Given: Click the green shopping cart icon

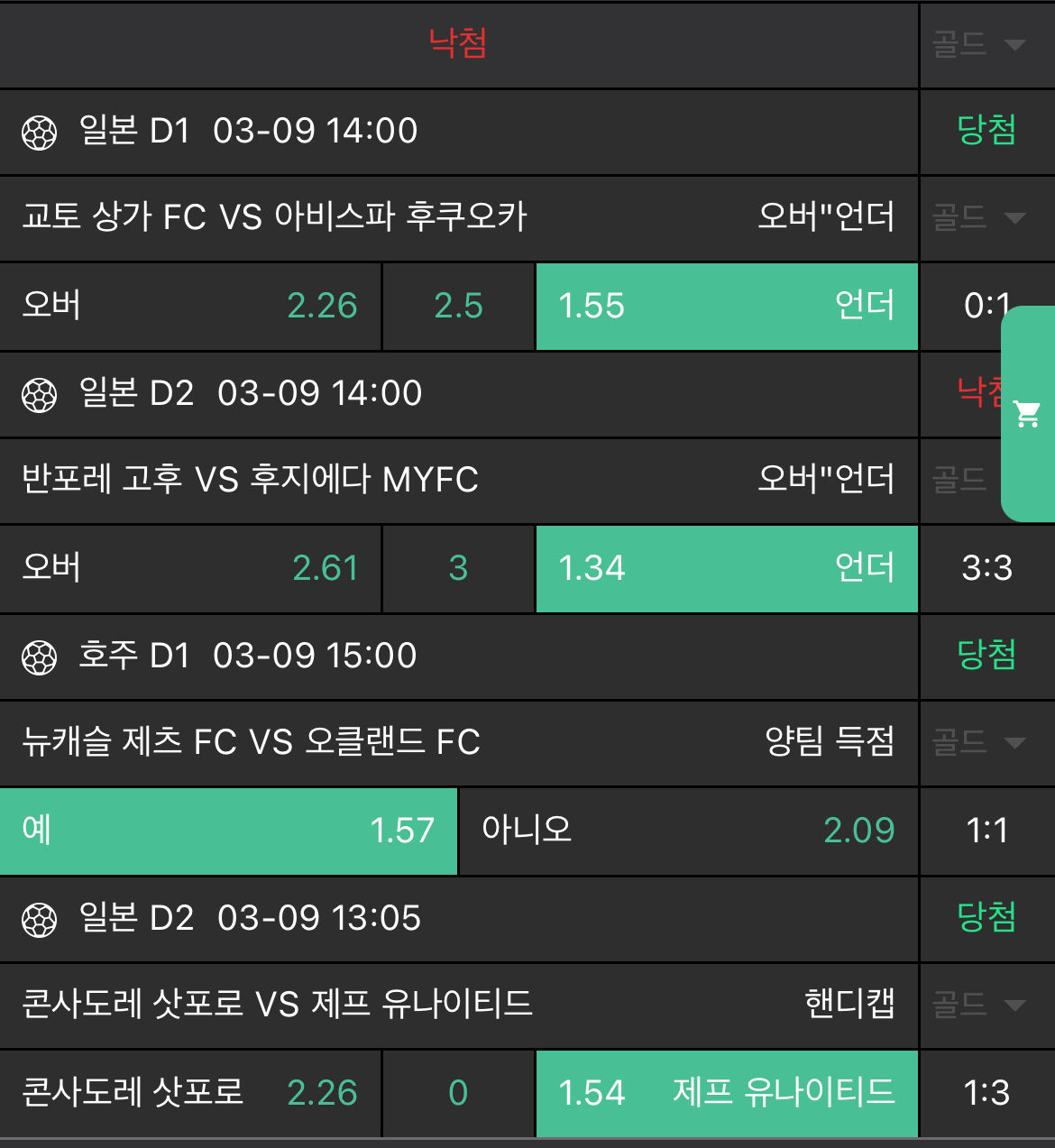Looking at the screenshot, I should pyautogui.click(x=1028, y=414).
